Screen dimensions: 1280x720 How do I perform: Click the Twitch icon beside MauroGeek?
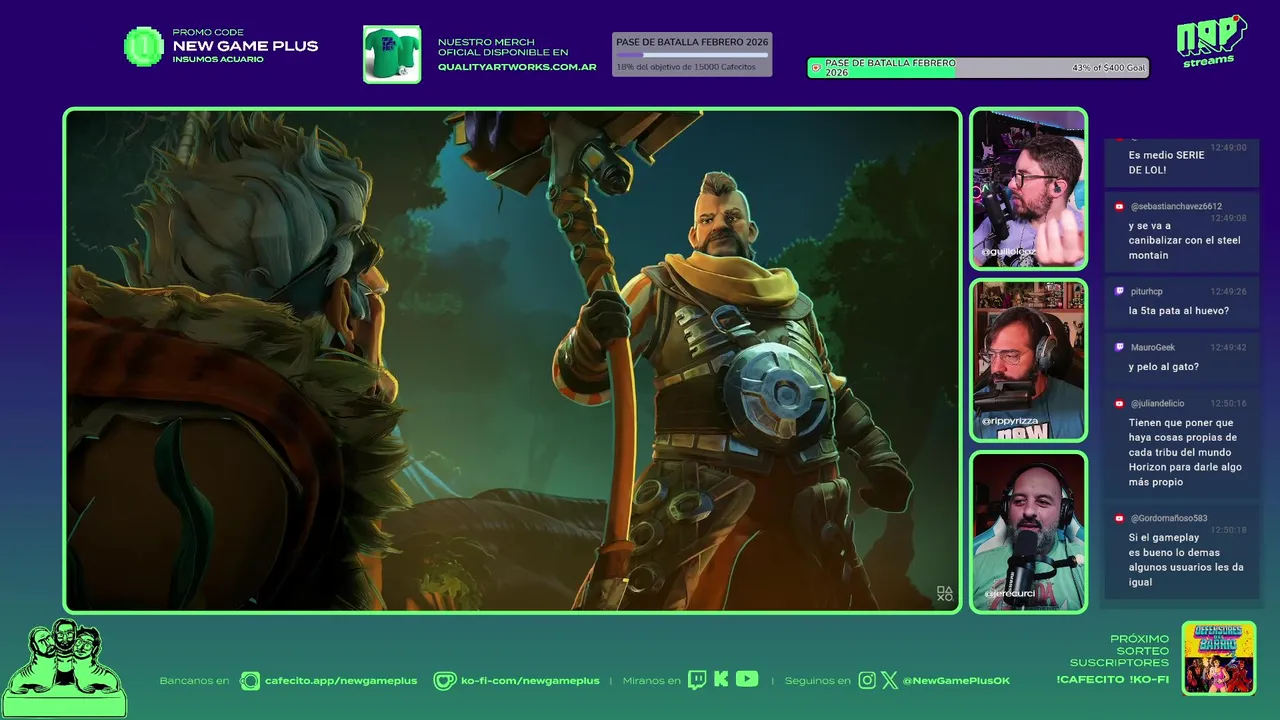1119,347
